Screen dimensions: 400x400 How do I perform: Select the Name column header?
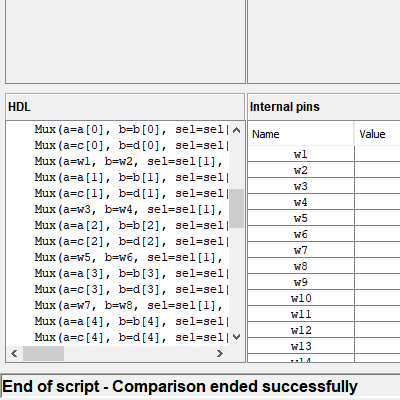coord(301,134)
